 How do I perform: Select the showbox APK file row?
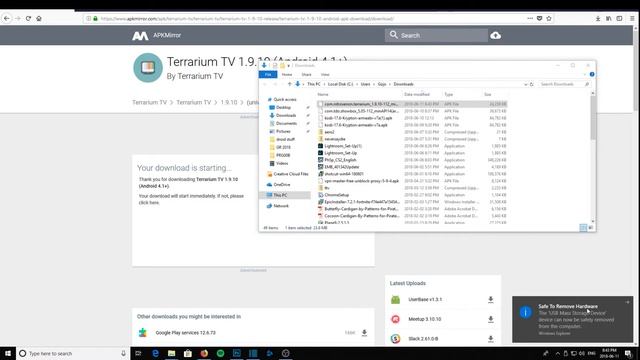pos(412,111)
